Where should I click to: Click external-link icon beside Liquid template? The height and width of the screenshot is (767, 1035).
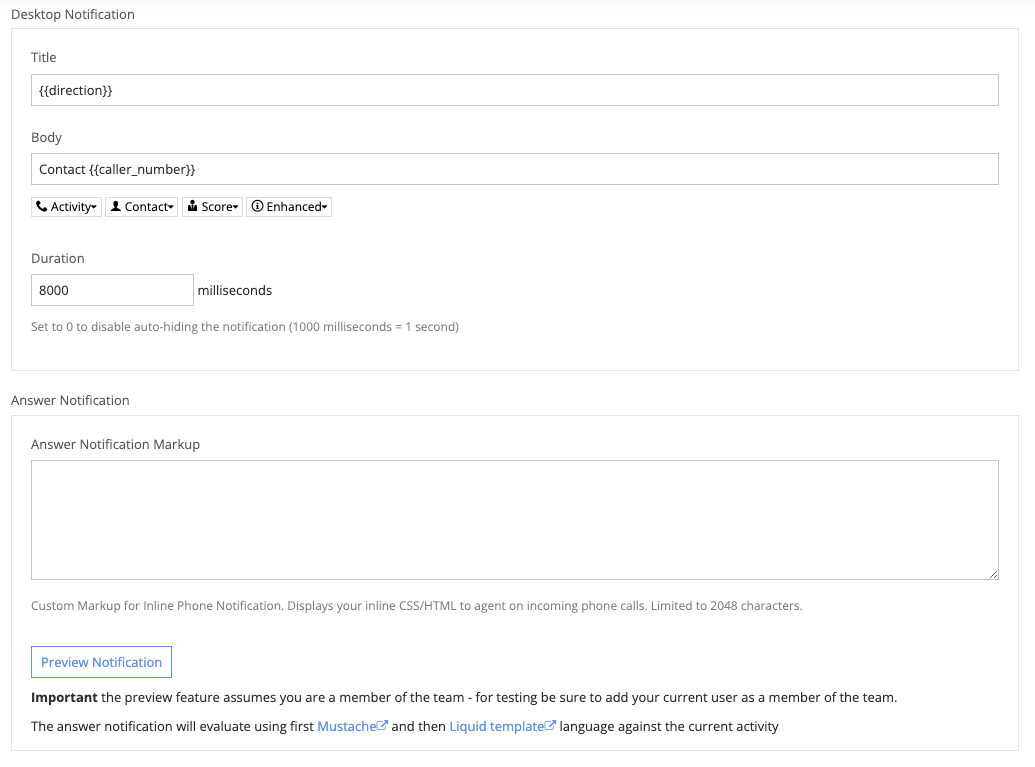click(550, 726)
